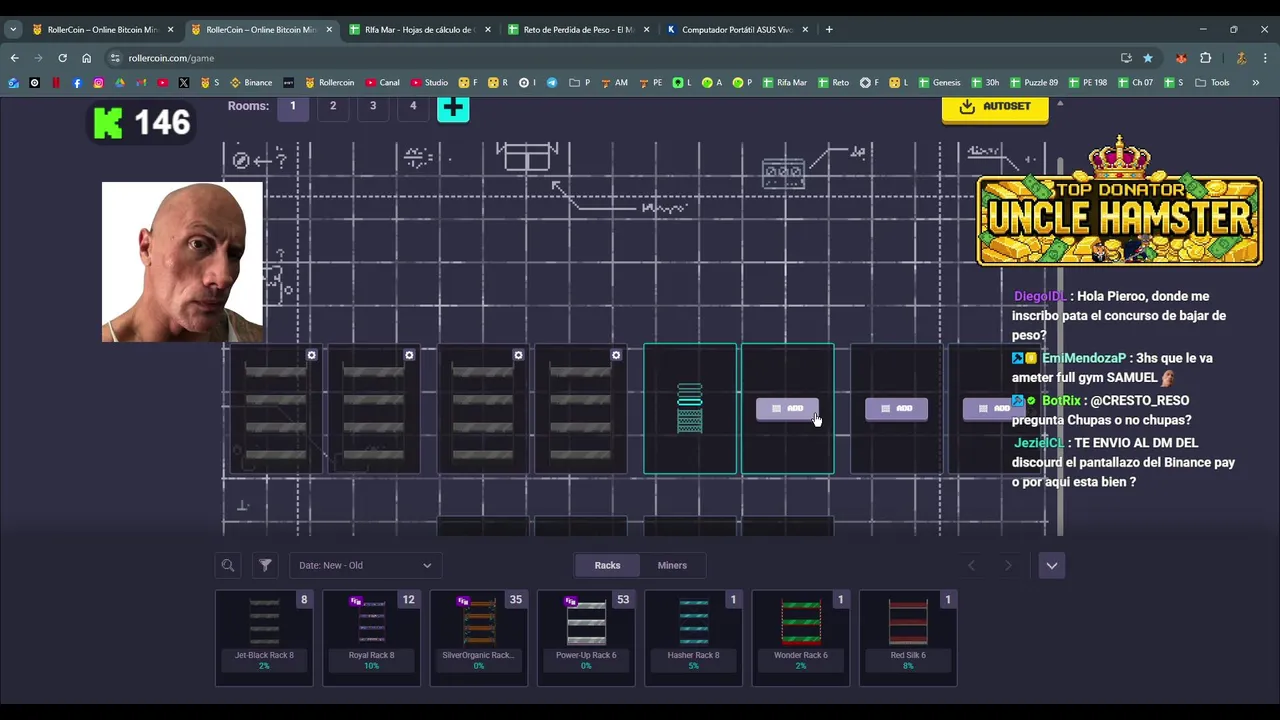Viewport: 1280px width, 720px height.
Task: Click the magnifier search icon in inventory
Action: click(x=228, y=565)
